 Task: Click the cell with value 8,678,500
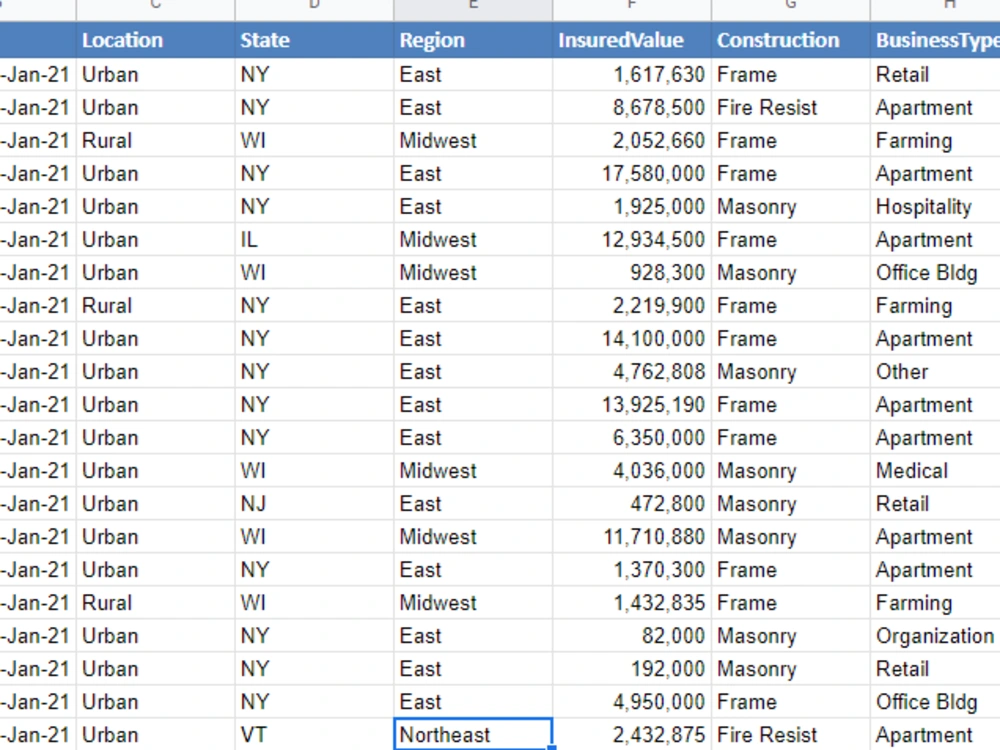(x=631, y=108)
